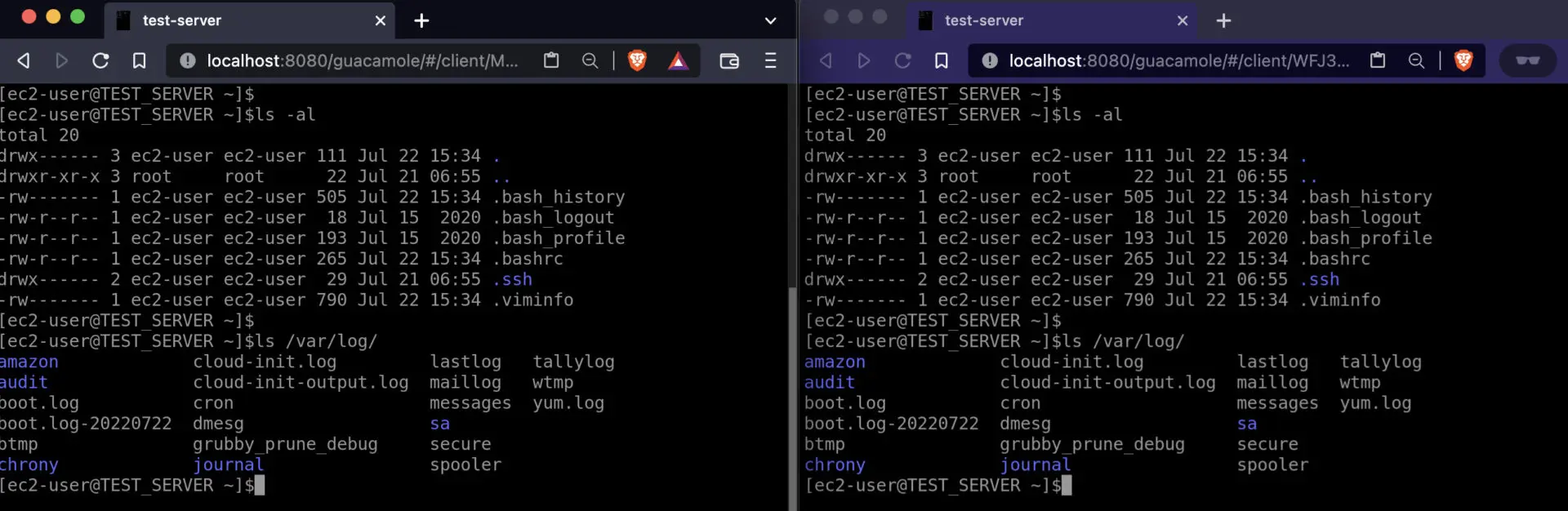The height and width of the screenshot is (511, 1568).
Task: Open a new tab in the right window
Action: click(1223, 20)
